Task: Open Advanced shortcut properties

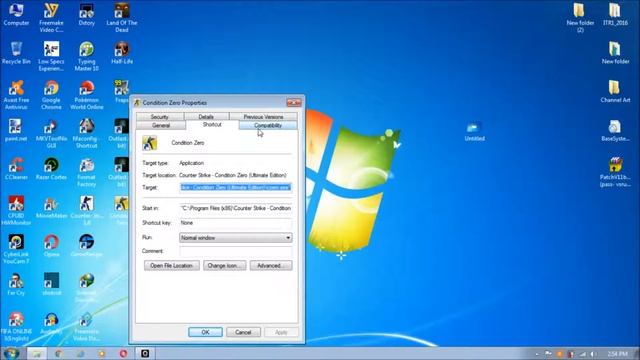Action: pyautogui.click(x=271, y=265)
